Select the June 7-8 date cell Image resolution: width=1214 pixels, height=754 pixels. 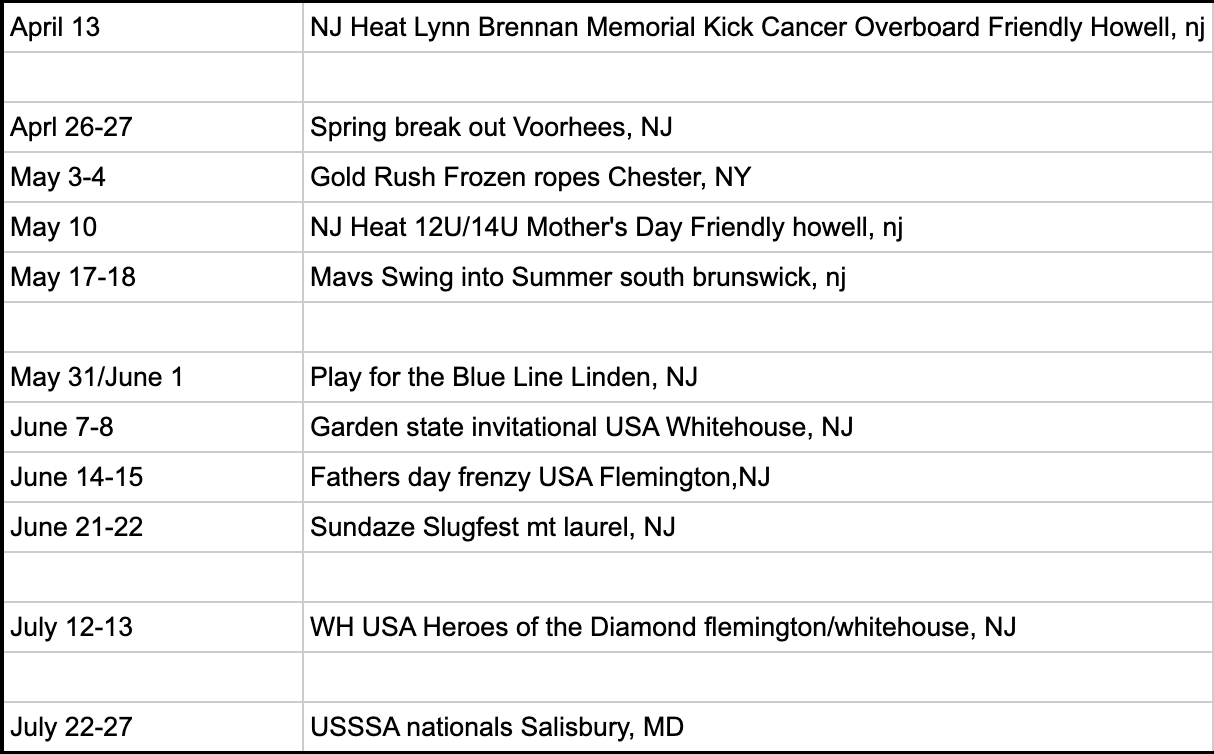point(153,427)
